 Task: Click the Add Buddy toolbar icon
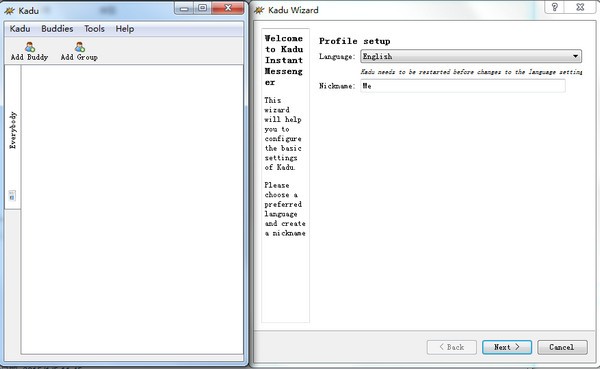29,47
